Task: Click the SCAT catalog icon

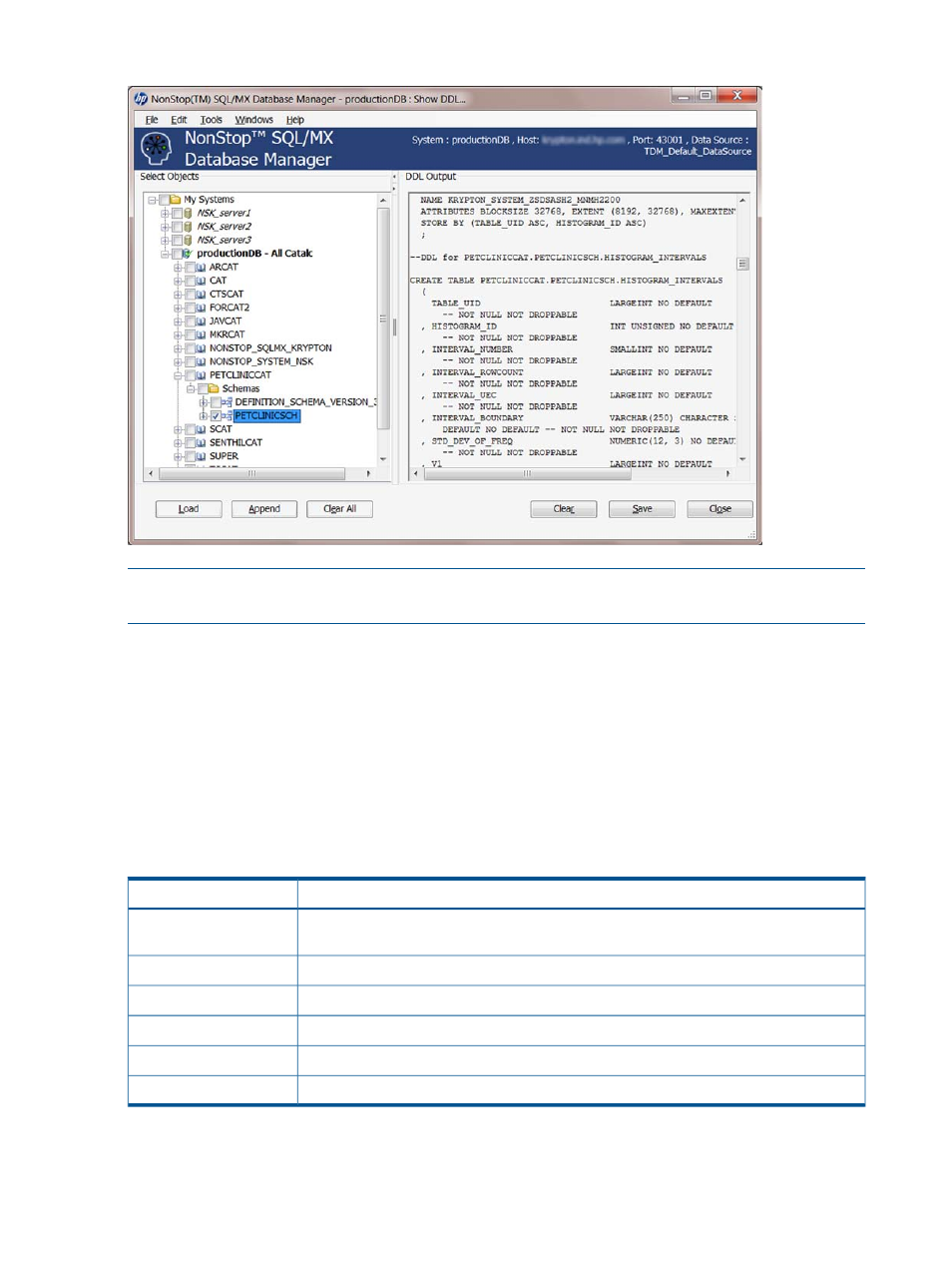Action: (201, 429)
